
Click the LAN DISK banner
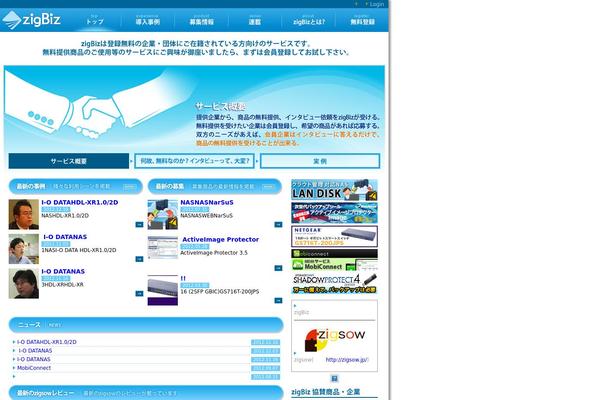334,190
